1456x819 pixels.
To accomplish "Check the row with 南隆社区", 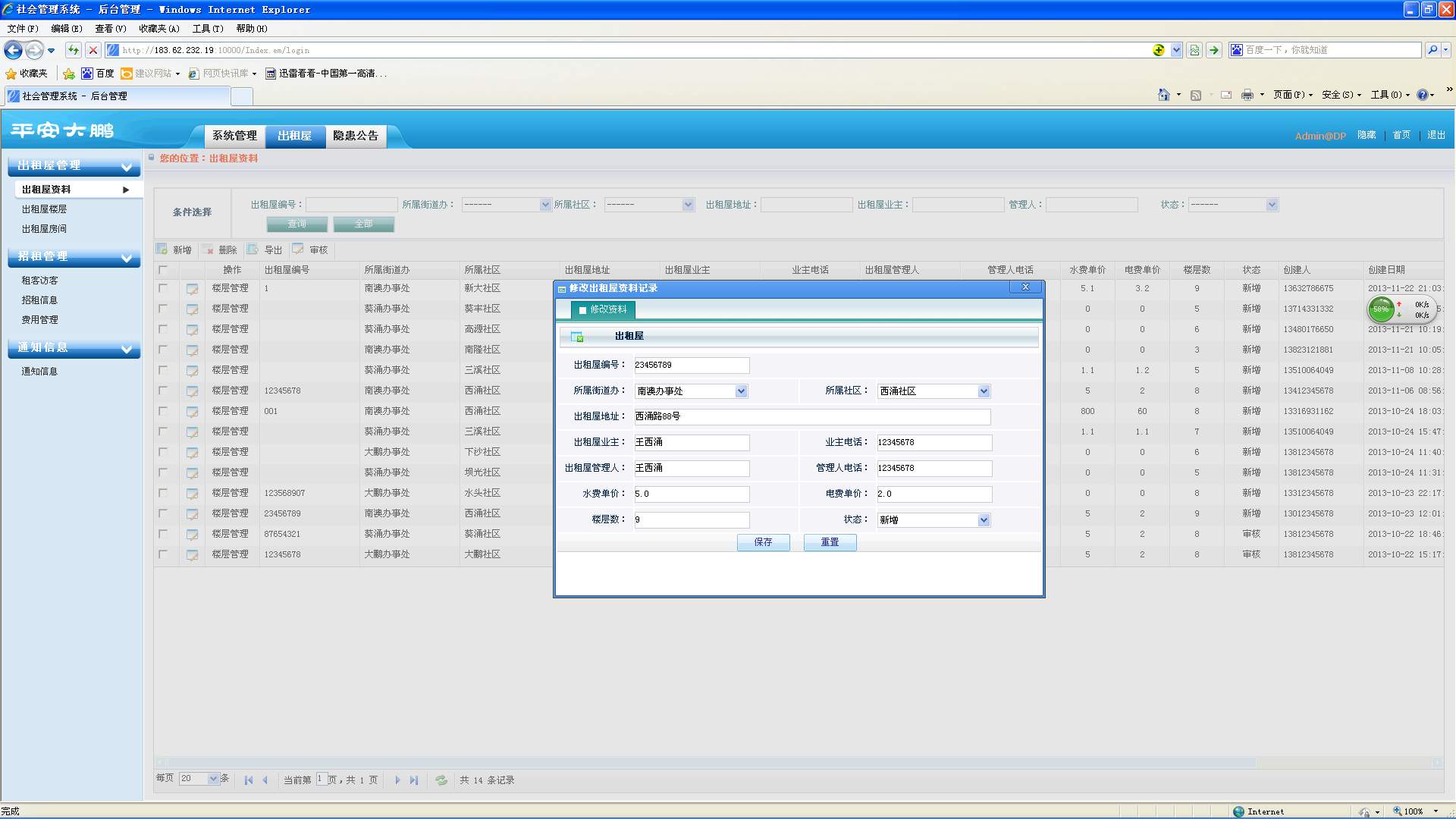I will (x=163, y=350).
